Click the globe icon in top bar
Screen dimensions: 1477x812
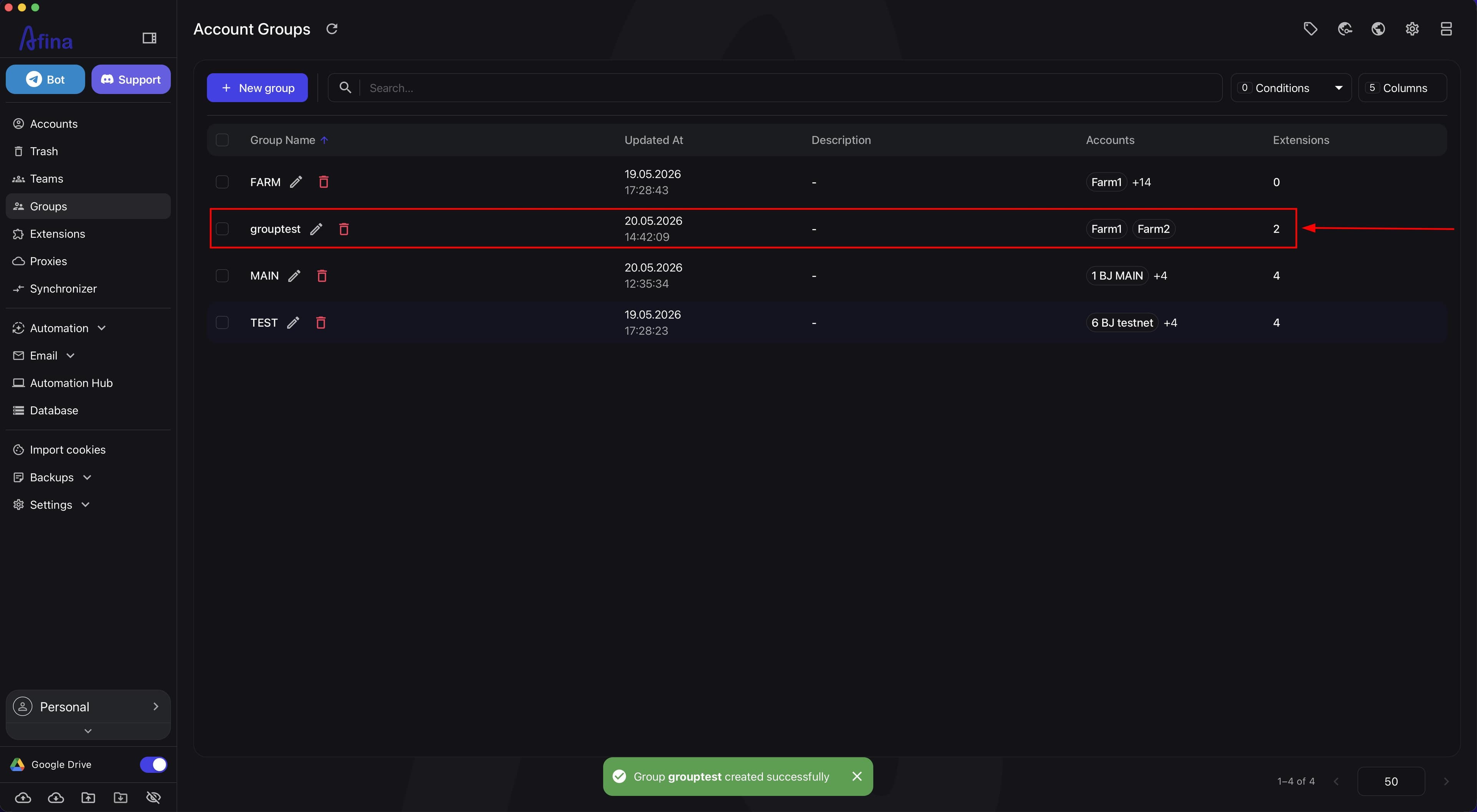1379,29
